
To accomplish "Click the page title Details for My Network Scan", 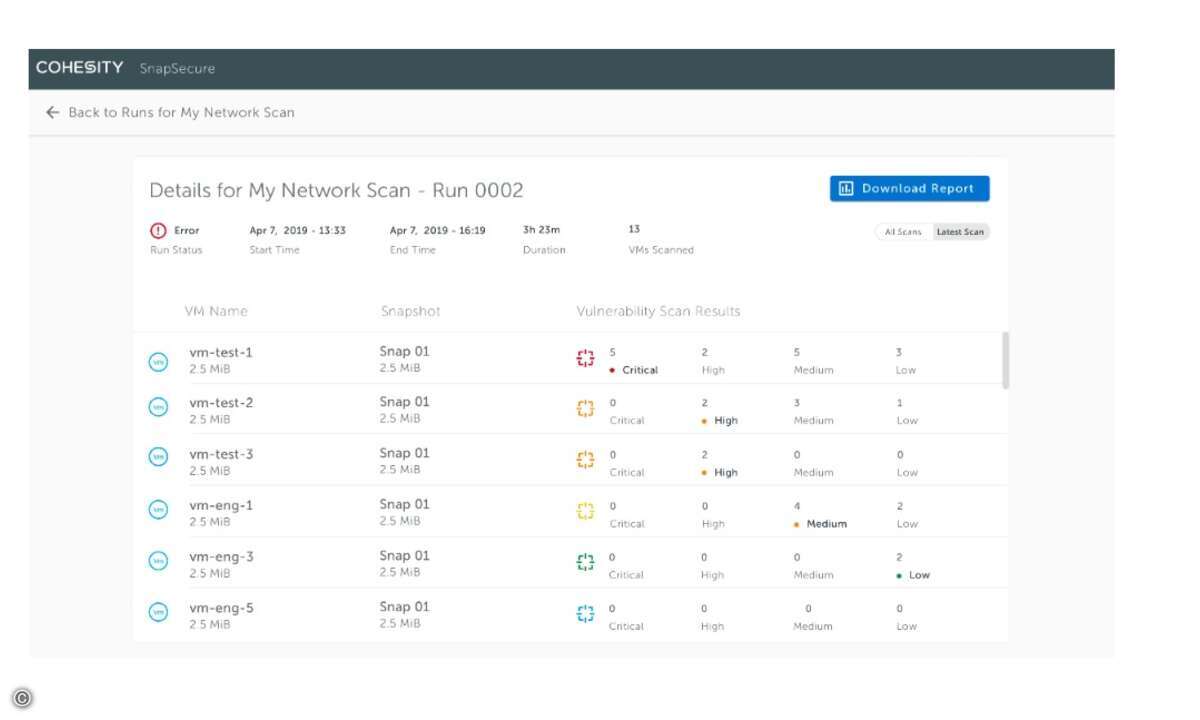I will point(336,190).
